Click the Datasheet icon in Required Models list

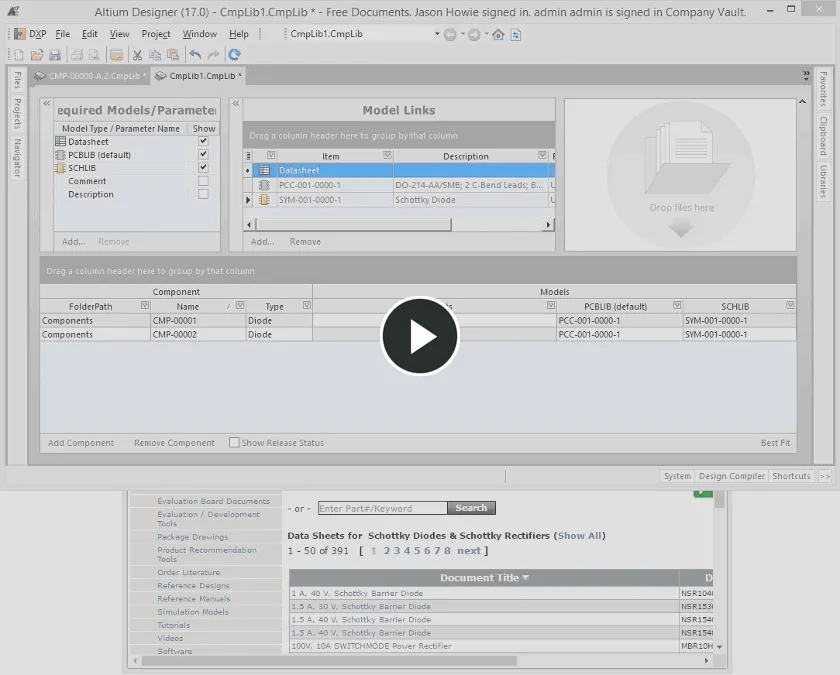(x=61, y=141)
